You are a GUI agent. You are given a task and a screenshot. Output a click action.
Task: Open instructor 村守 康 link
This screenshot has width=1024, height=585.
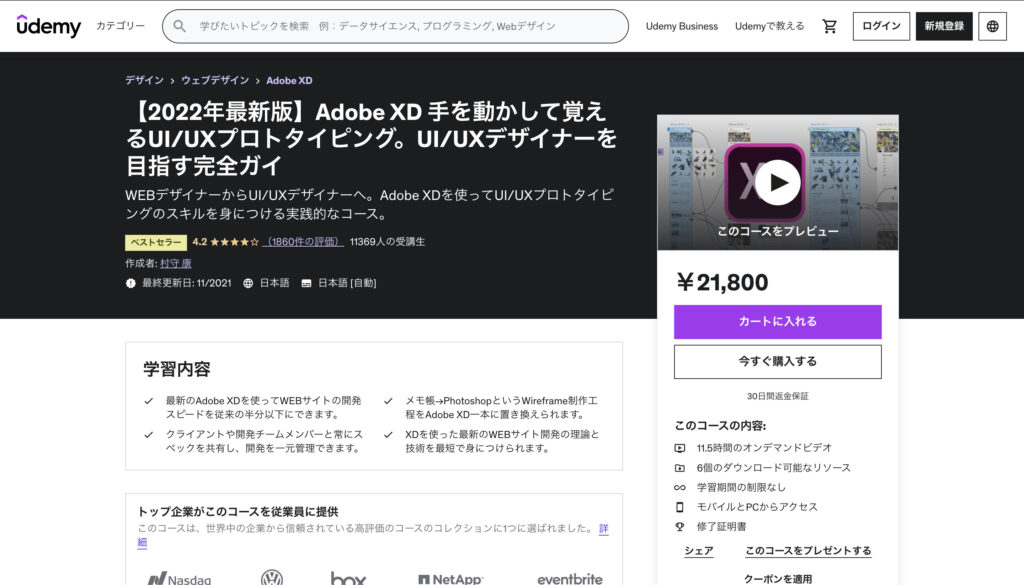(176, 263)
